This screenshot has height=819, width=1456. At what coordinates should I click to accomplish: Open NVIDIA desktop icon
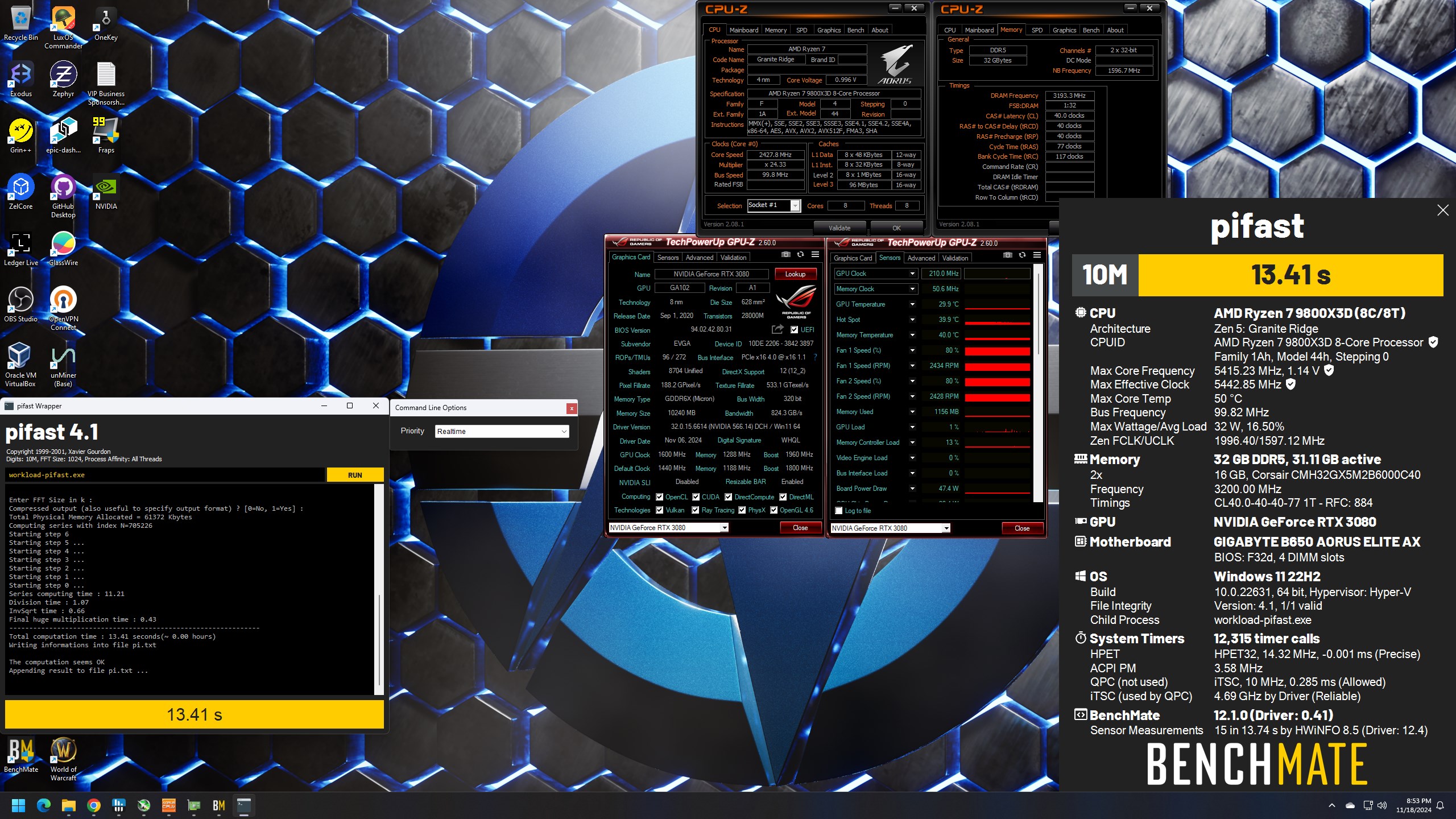106,193
